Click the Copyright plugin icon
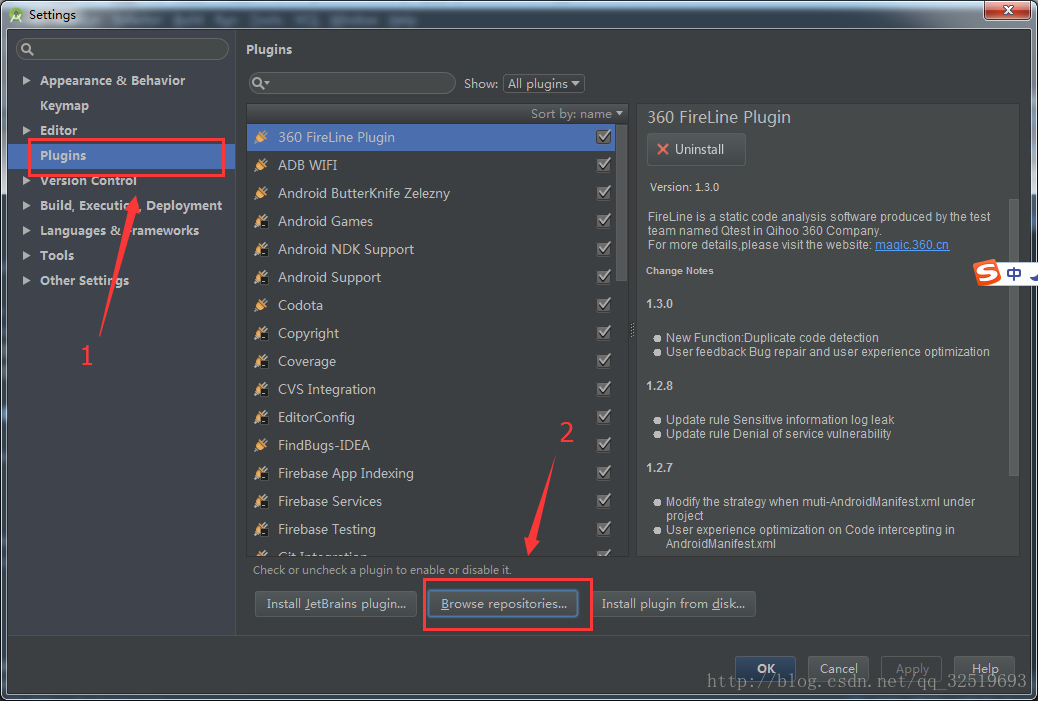The height and width of the screenshot is (701, 1038). click(x=261, y=333)
